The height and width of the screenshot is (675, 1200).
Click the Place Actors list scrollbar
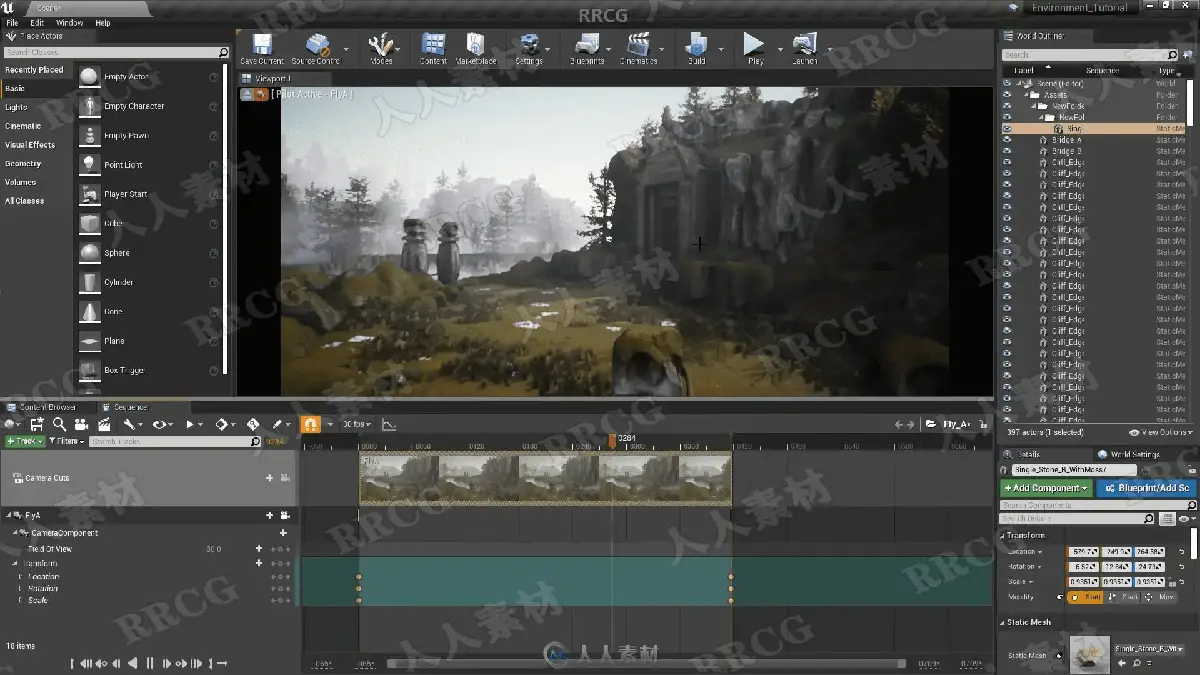(x=225, y=220)
